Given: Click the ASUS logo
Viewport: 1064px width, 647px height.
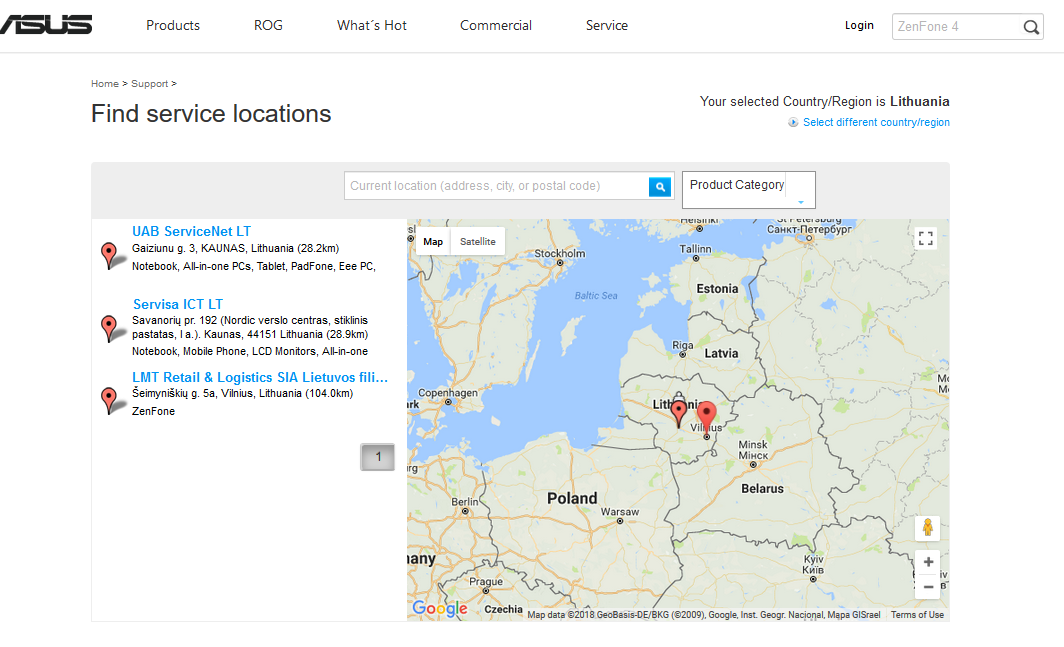Looking at the screenshot, I should [x=45, y=25].
